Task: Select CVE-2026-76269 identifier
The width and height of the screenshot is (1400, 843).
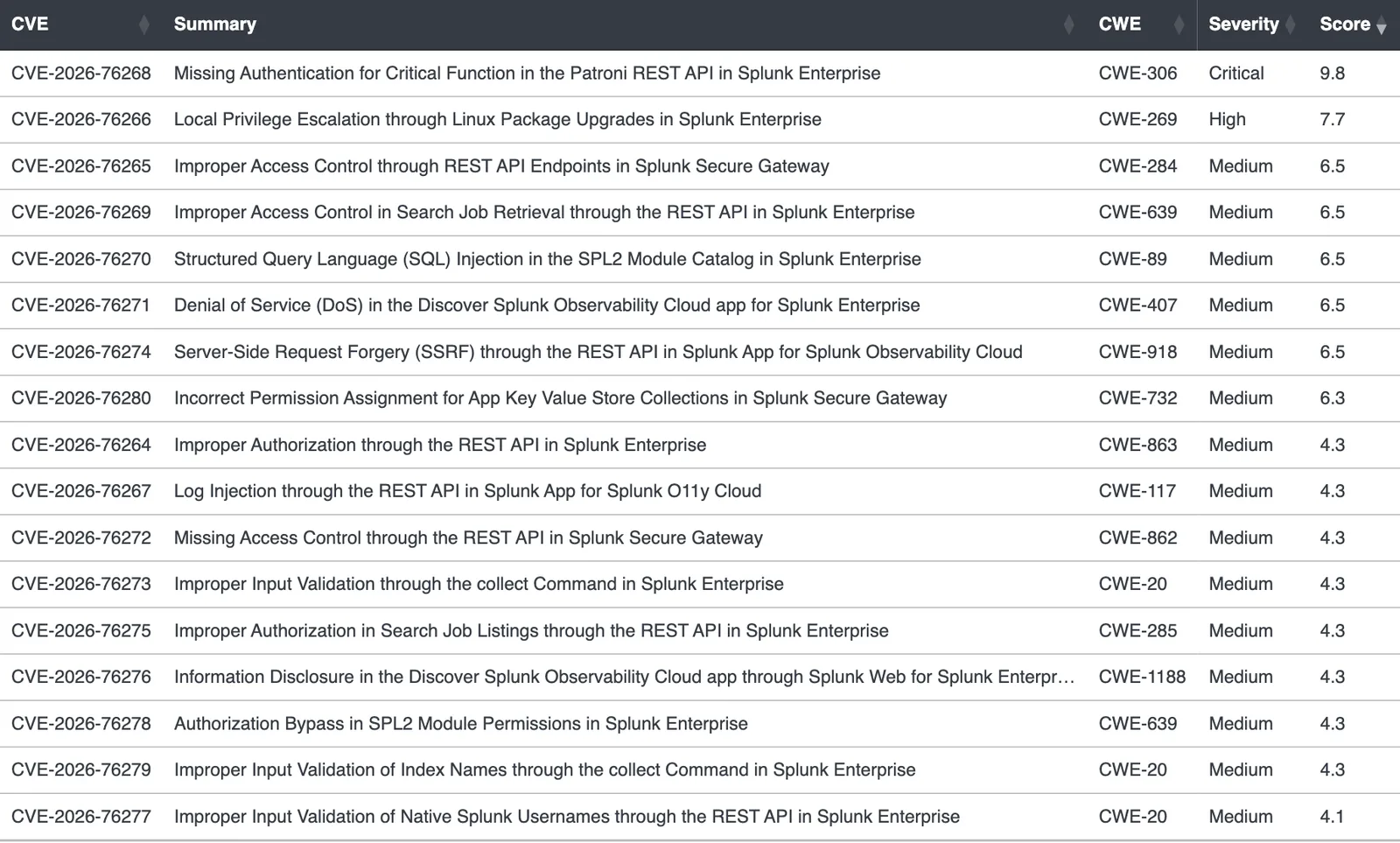Action: pos(81,213)
